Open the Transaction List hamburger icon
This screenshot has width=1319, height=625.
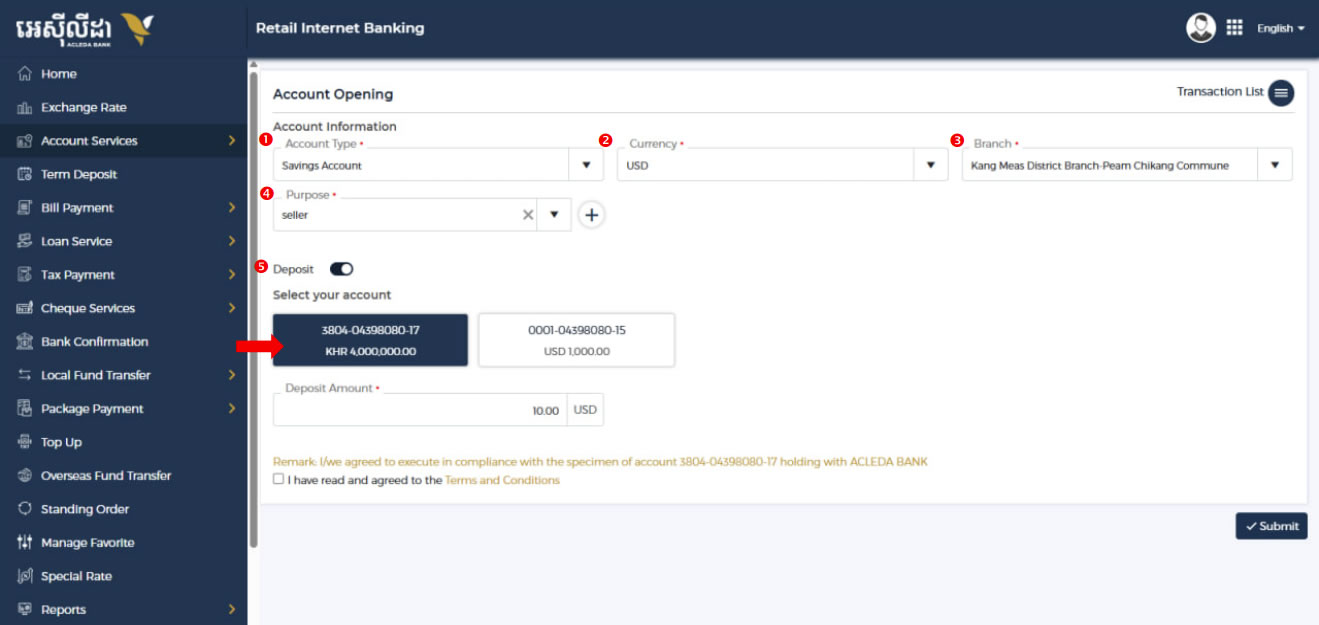pos(1281,92)
